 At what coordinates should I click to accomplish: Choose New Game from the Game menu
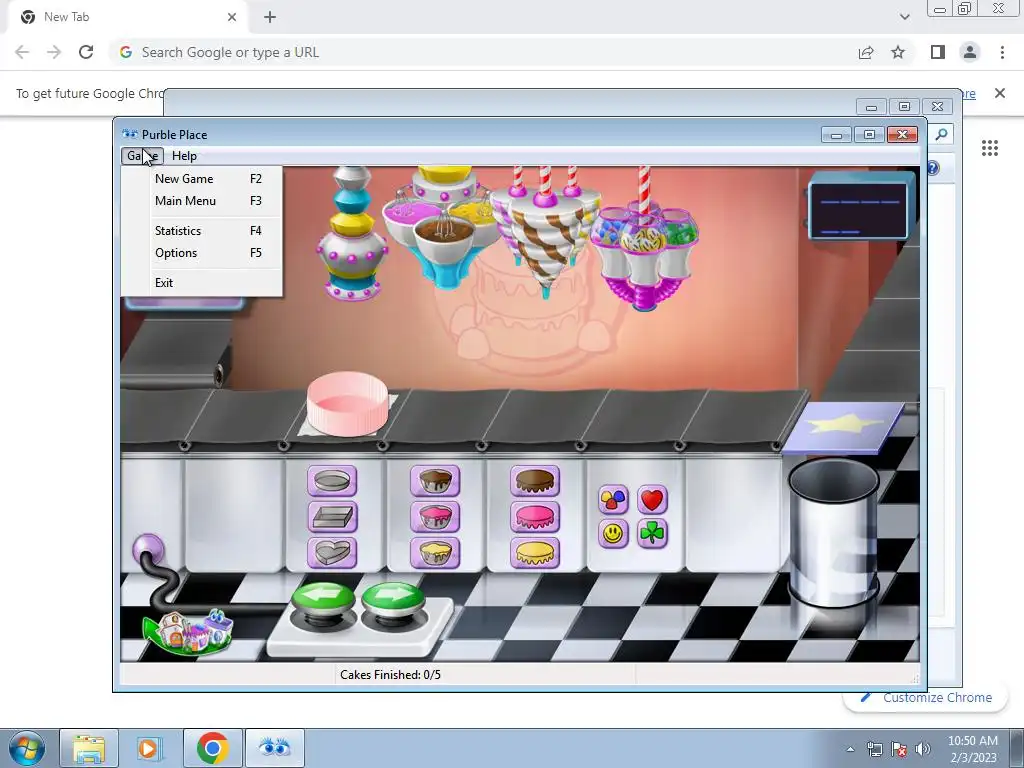click(x=202, y=179)
